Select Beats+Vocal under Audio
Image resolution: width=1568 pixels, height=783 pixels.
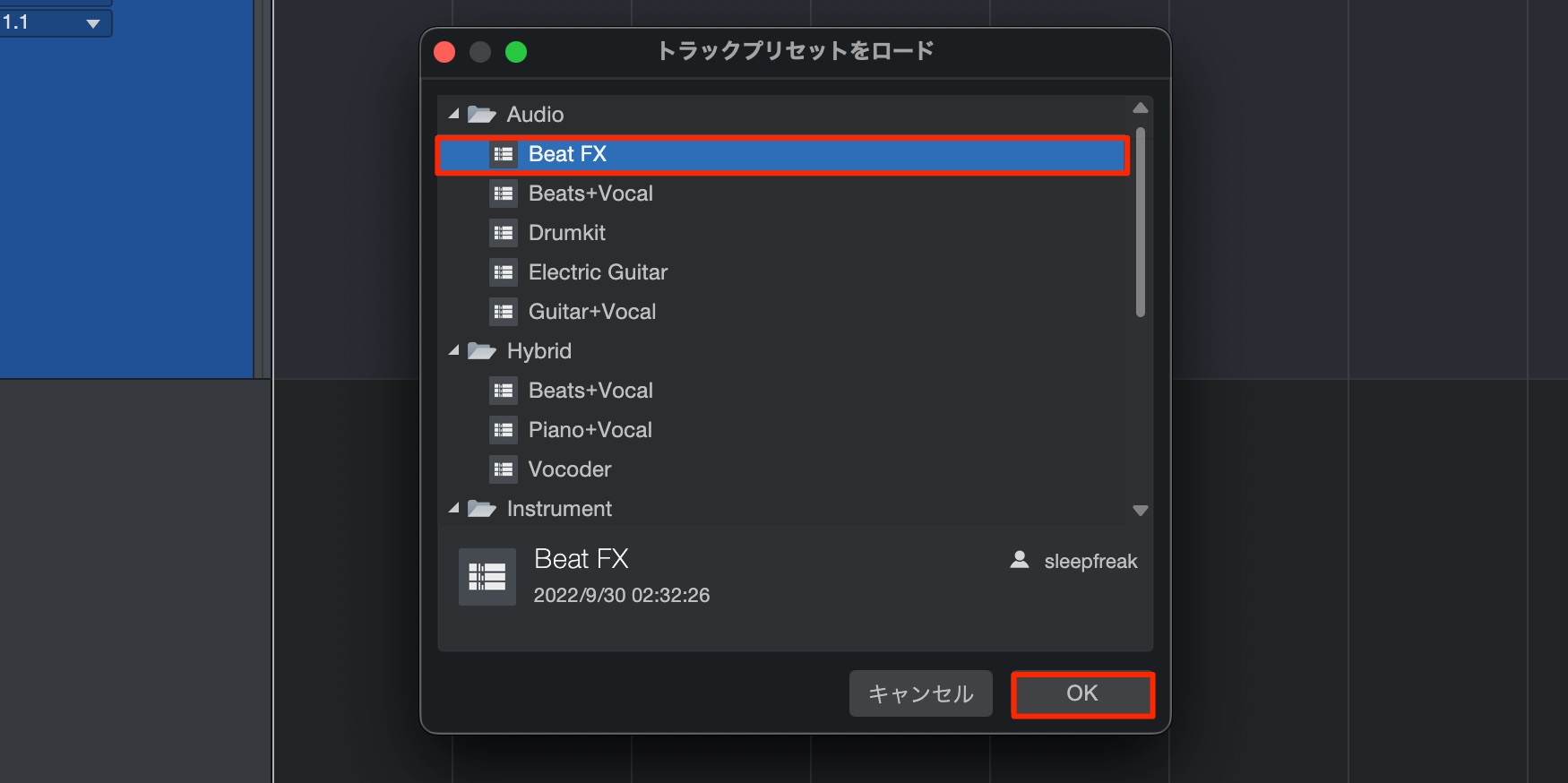[781, 194]
